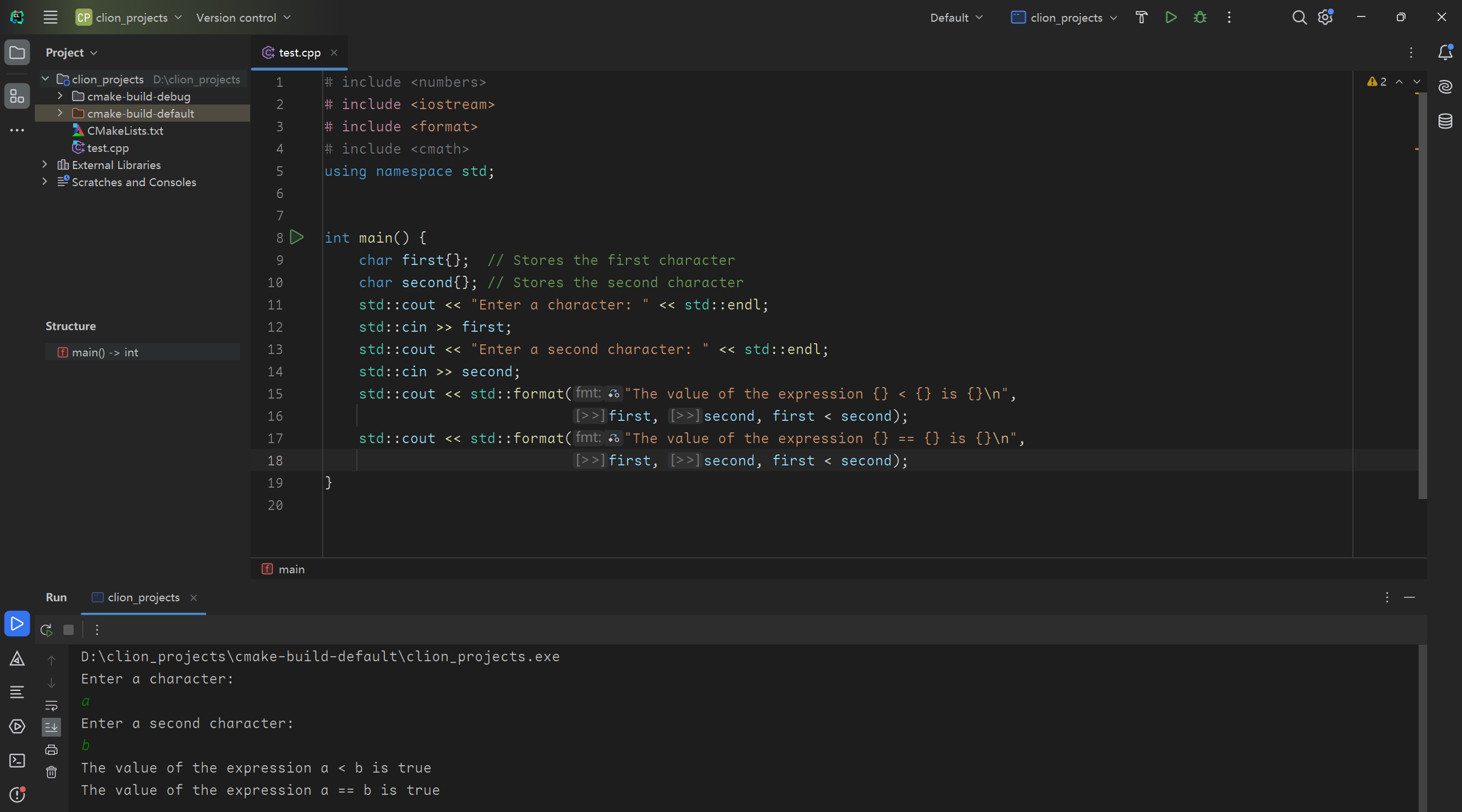Open the main hamburger menu
1462x812 pixels.
(x=50, y=17)
